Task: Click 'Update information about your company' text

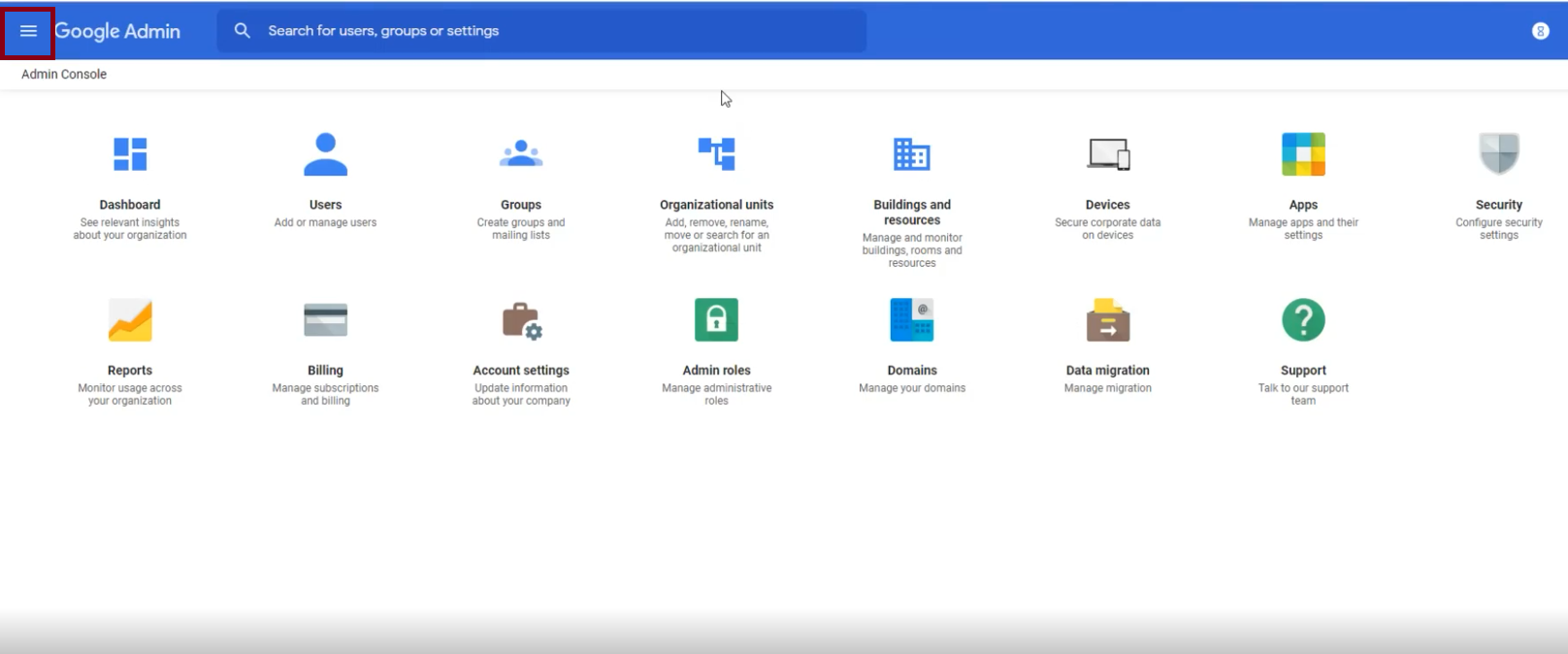Action: pyautogui.click(x=521, y=394)
